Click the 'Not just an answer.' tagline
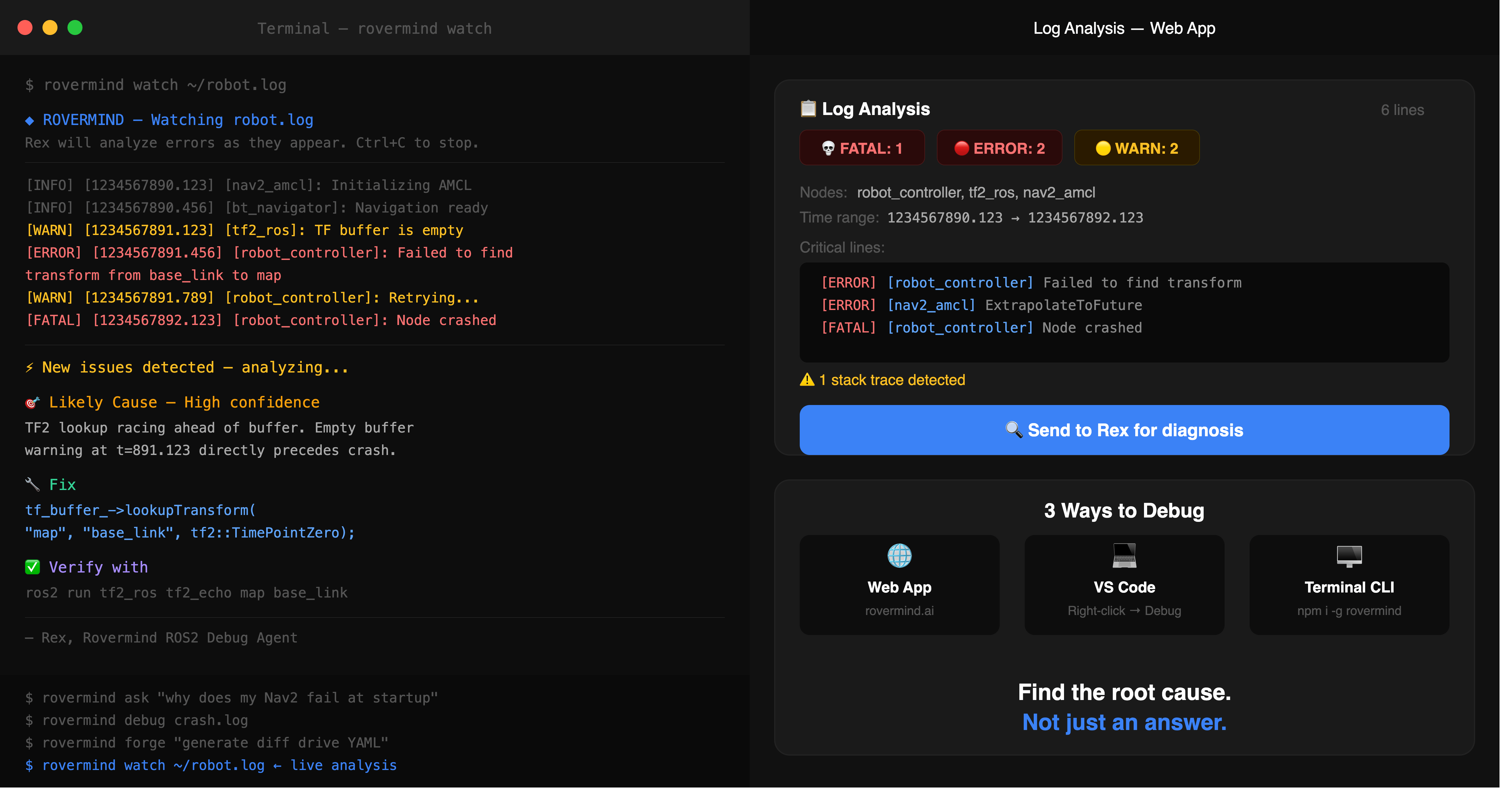The width and height of the screenshot is (1512, 800). 1124,722
